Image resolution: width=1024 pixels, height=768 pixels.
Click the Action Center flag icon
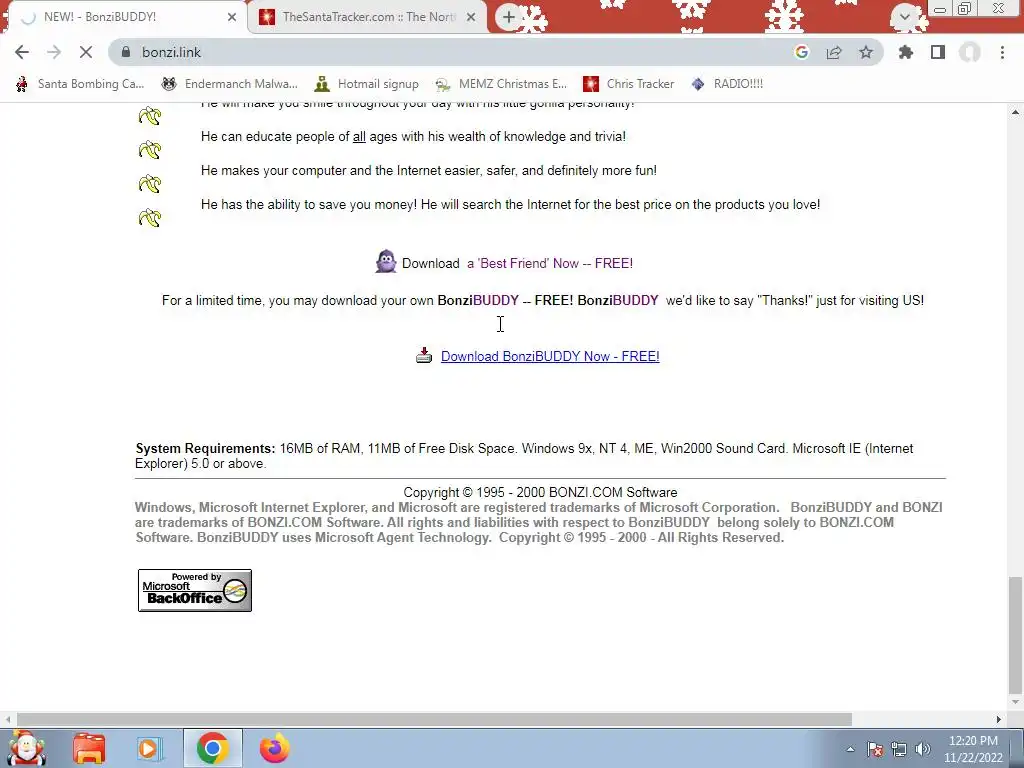pos(875,749)
